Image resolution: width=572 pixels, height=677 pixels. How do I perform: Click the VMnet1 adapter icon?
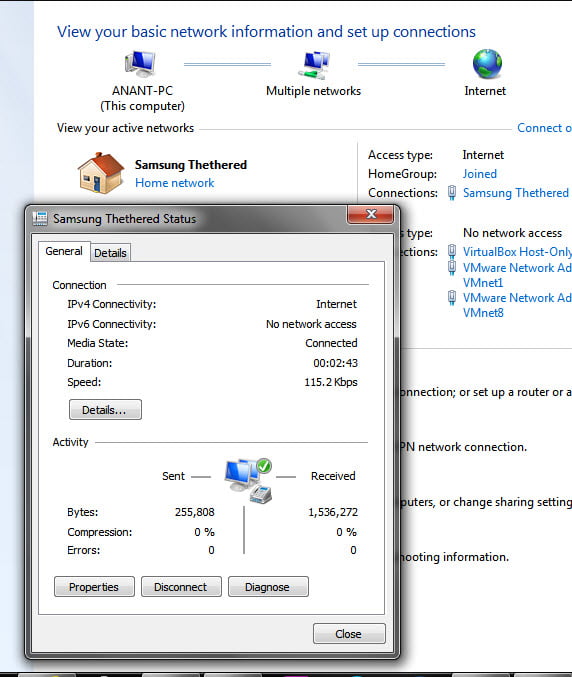452,267
